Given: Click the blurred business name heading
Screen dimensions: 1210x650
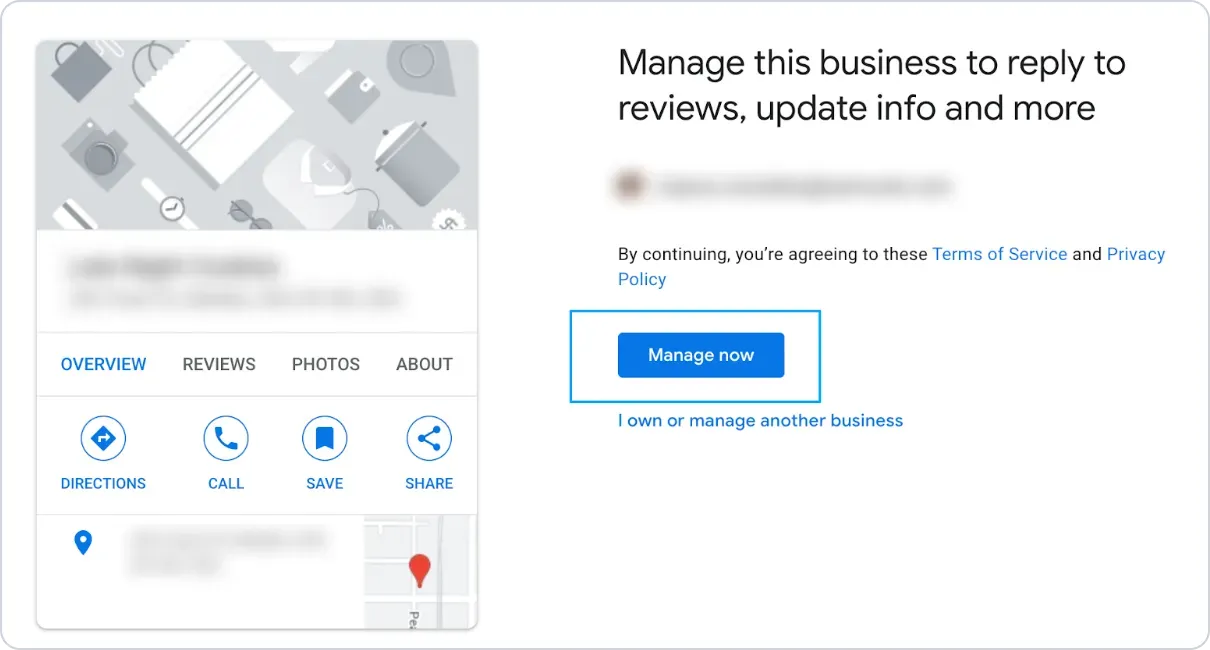Looking at the screenshot, I should point(172,267).
